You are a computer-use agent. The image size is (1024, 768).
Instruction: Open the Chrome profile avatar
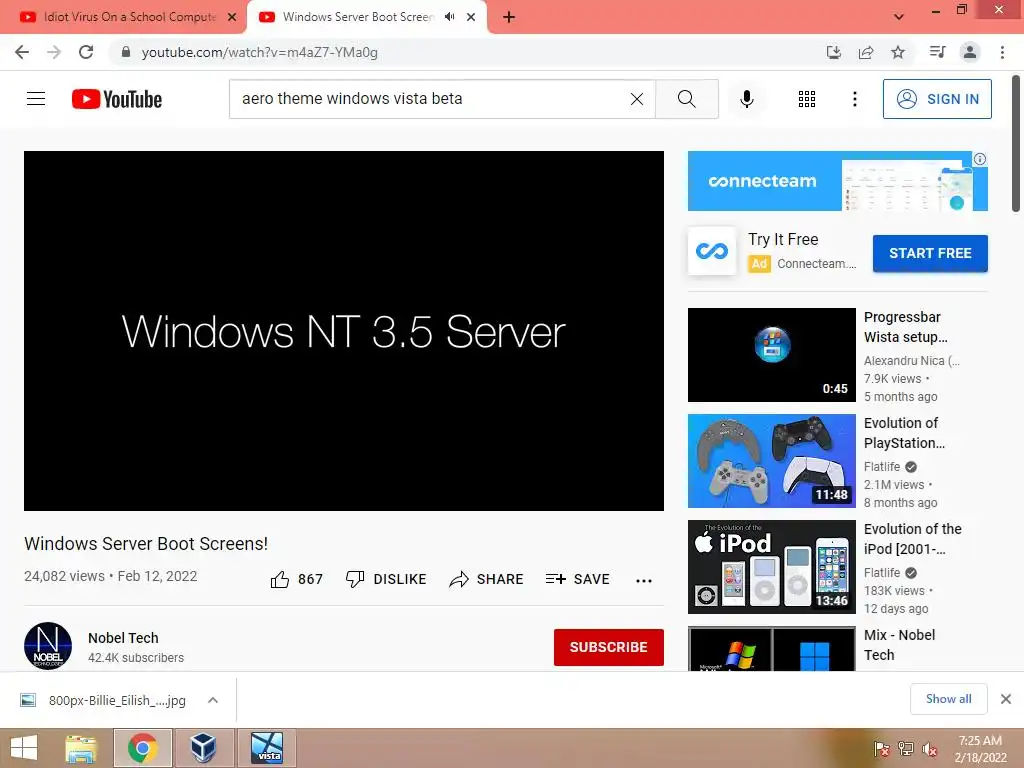(x=970, y=52)
